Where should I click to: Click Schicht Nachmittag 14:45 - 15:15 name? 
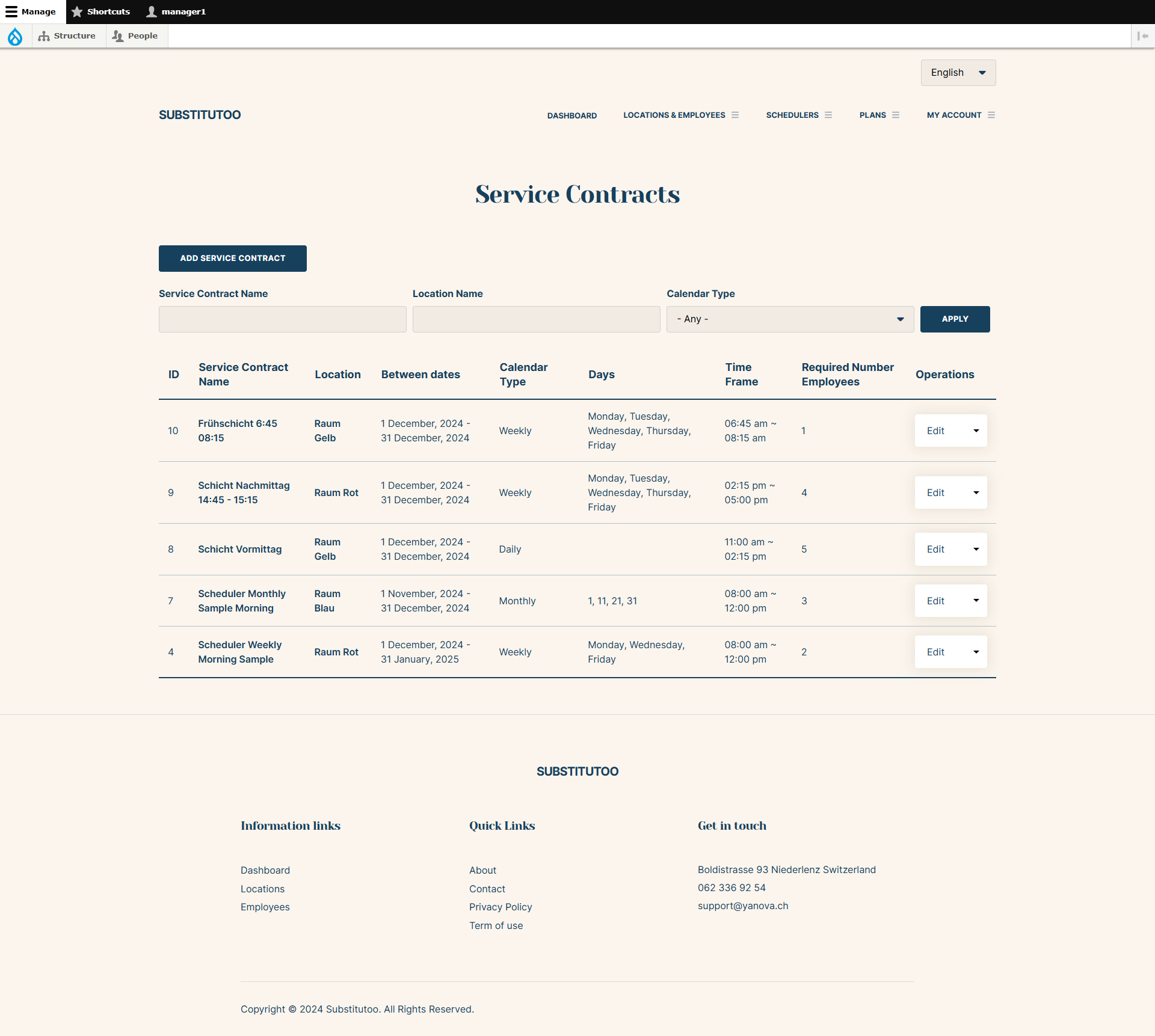click(244, 492)
